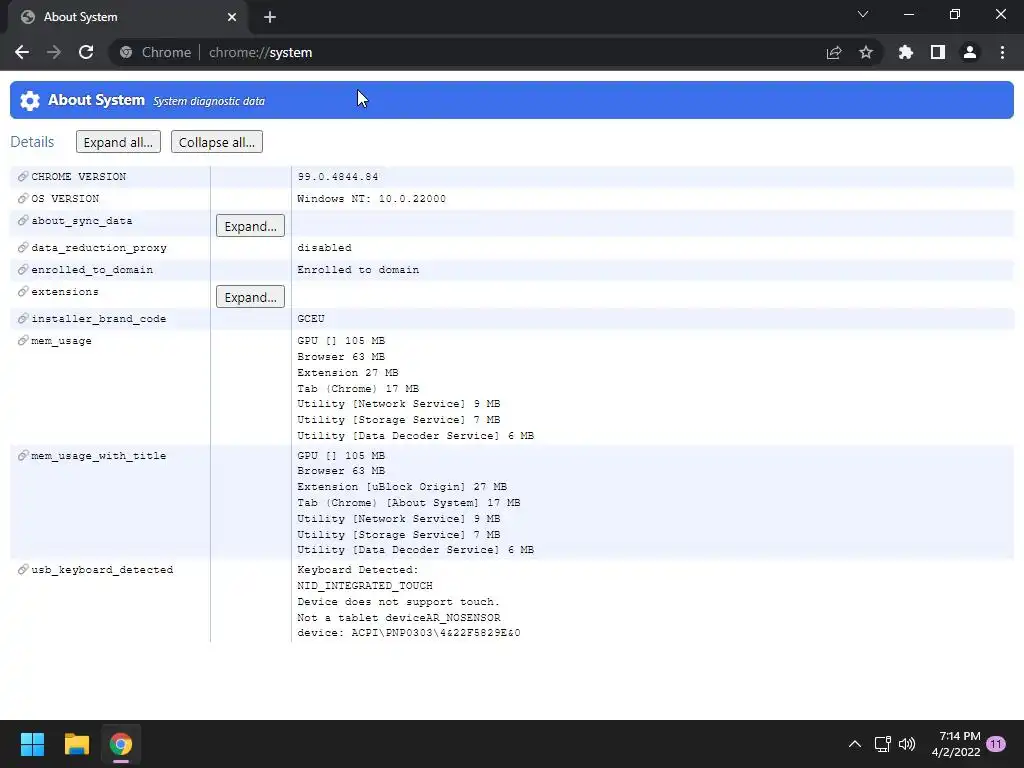1024x768 pixels.
Task: Open the side panel icon
Action: [938, 52]
